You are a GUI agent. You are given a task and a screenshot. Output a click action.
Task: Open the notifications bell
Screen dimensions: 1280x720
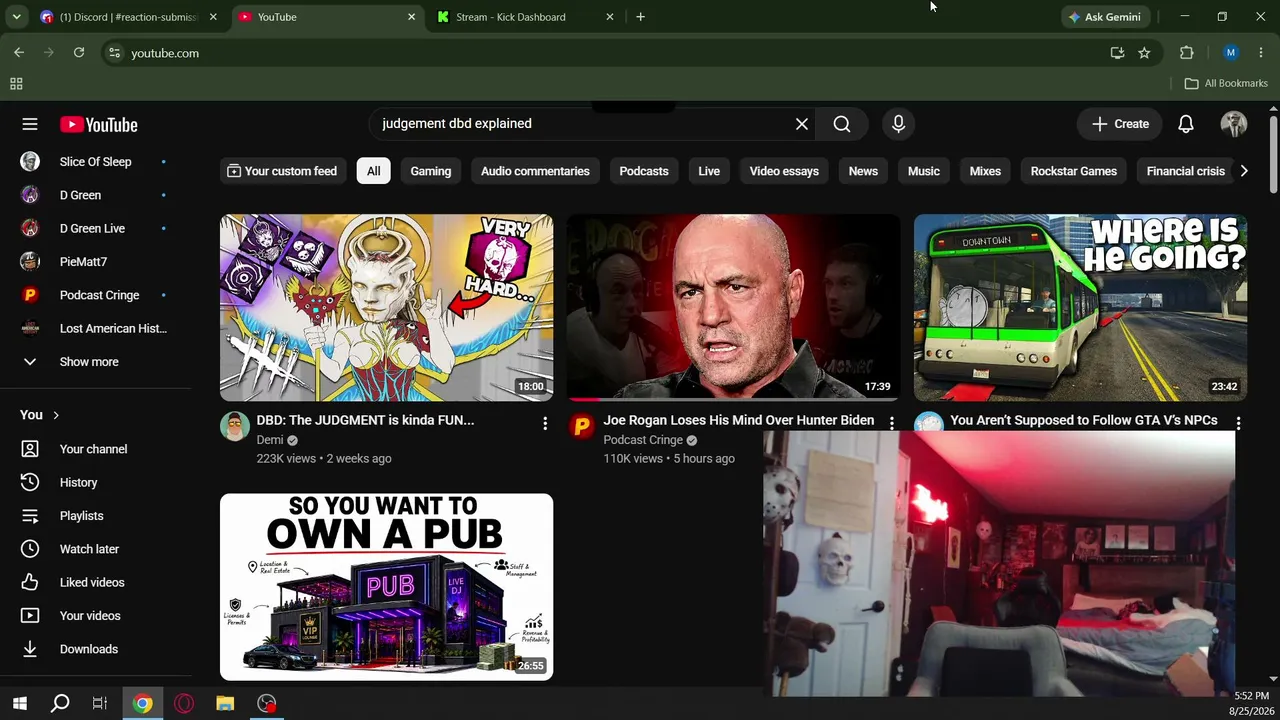click(x=1185, y=124)
